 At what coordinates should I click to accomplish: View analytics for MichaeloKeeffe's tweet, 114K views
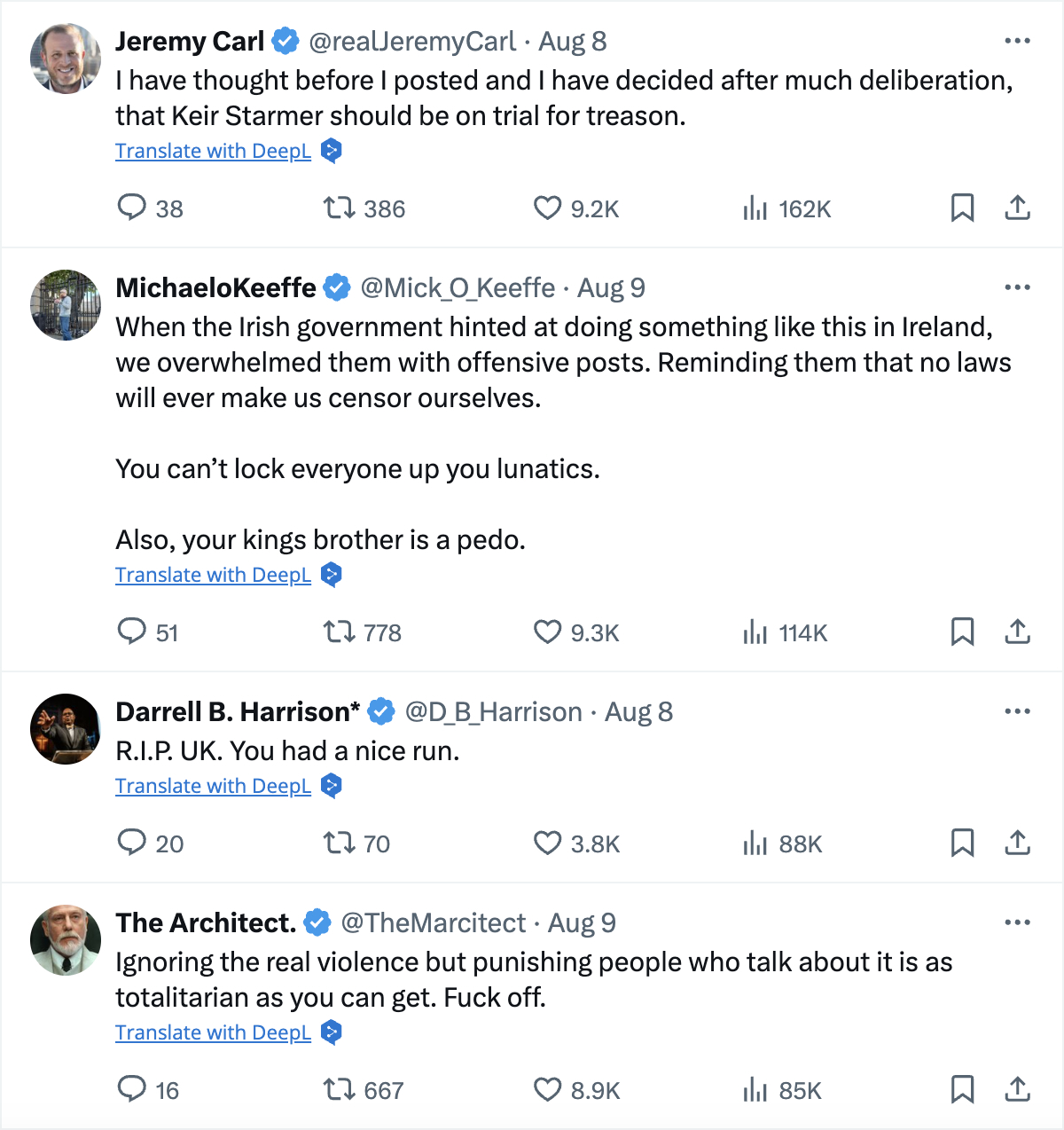pos(755,632)
